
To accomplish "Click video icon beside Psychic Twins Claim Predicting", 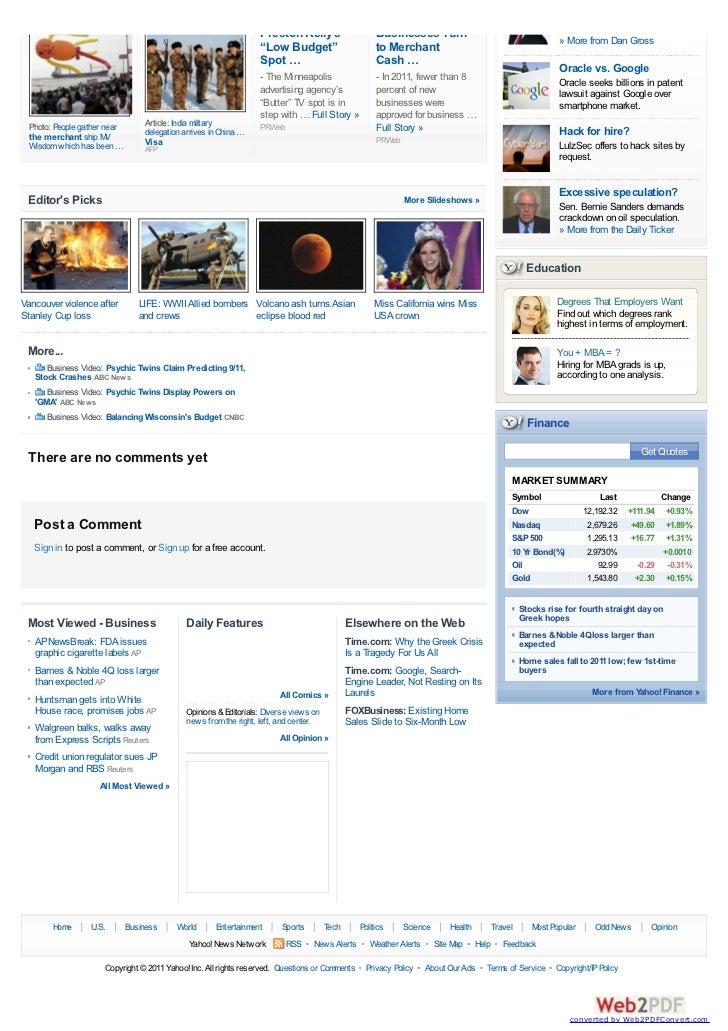I will [x=39, y=368].
